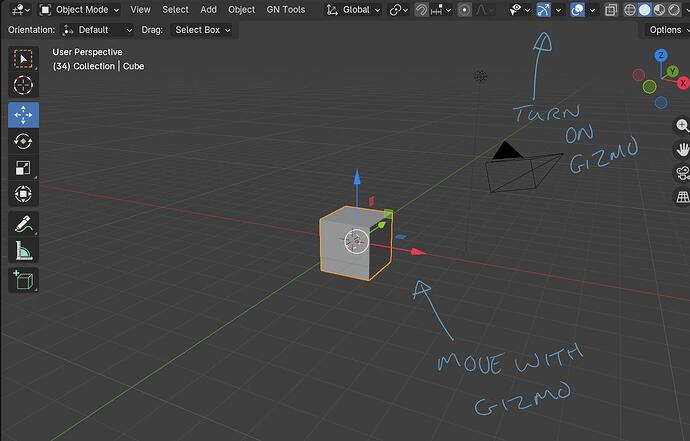
Task: Select the Move tool
Action: pos(23,115)
